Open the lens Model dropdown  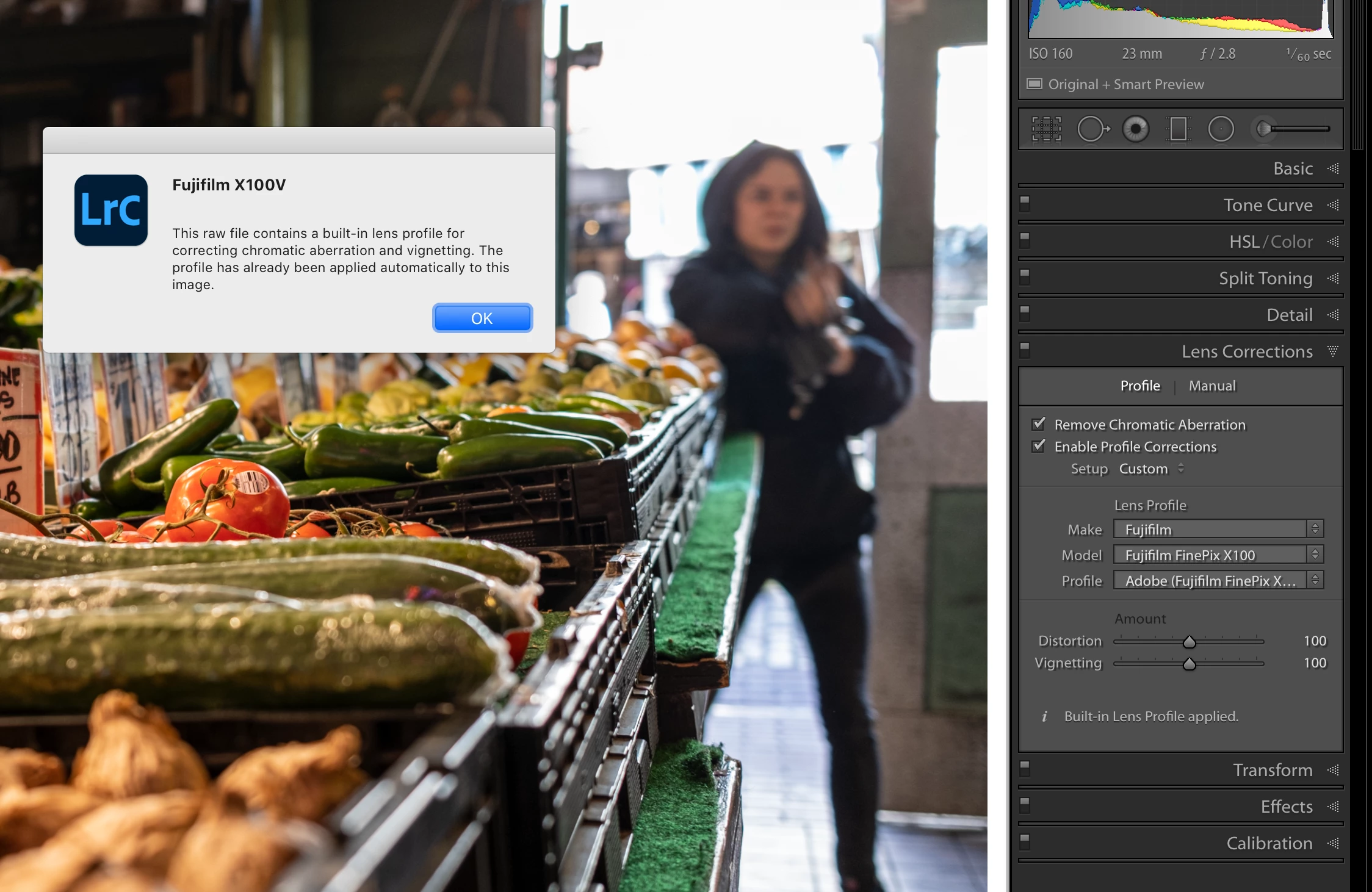tap(1218, 555)
